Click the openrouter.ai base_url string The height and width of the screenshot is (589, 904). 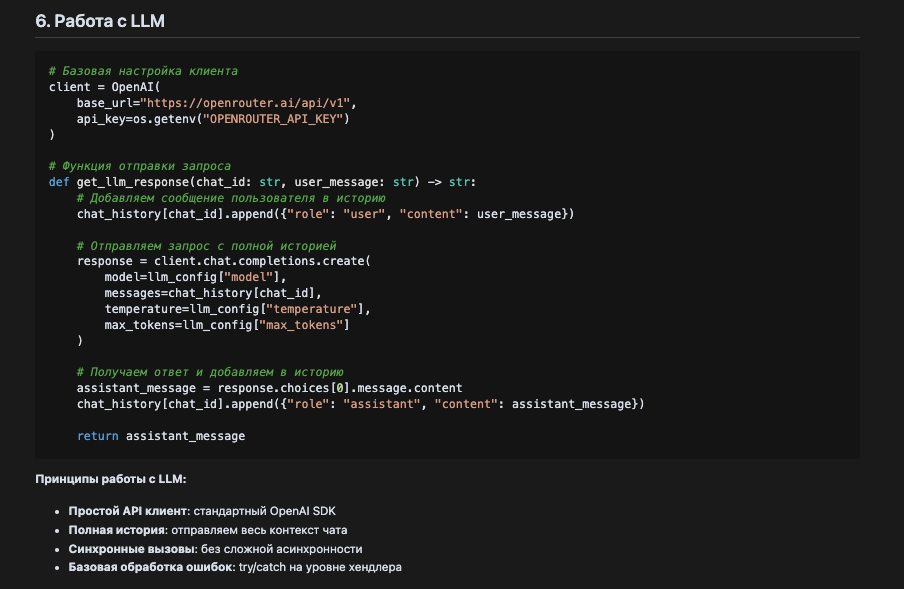248,103
